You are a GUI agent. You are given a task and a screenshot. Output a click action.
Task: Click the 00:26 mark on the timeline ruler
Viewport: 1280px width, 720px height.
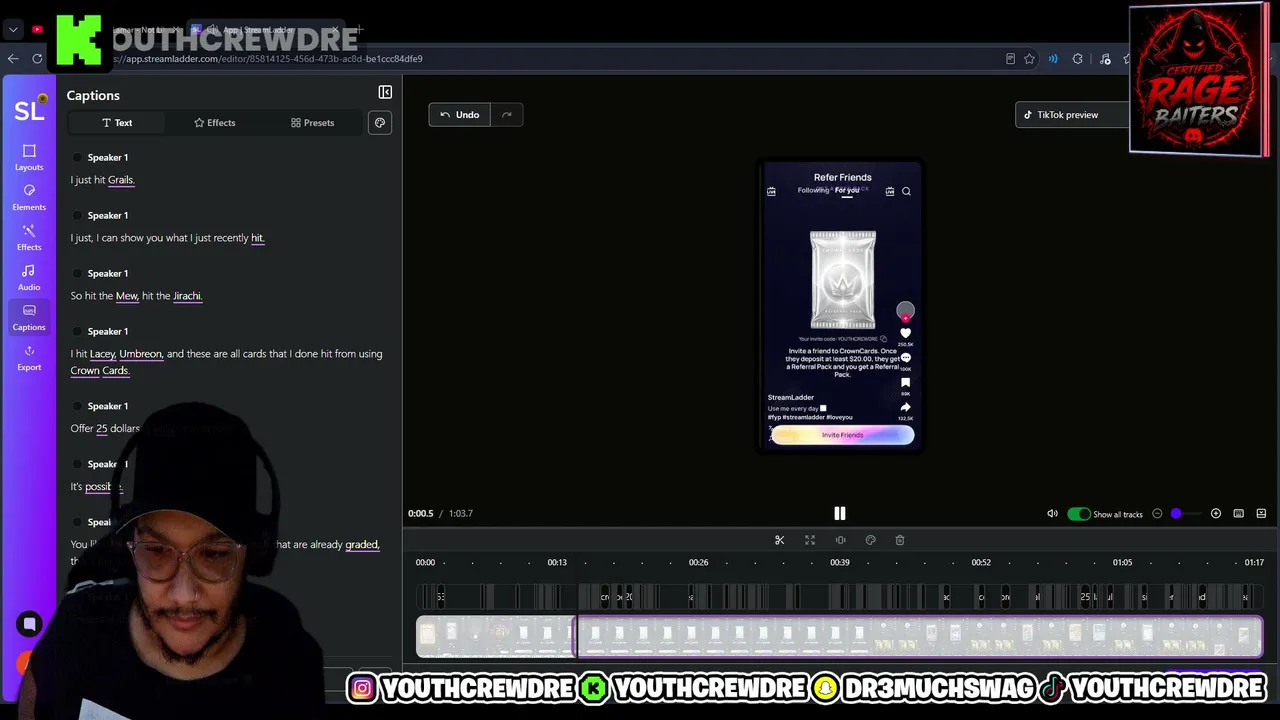click(x=698, y=562)
